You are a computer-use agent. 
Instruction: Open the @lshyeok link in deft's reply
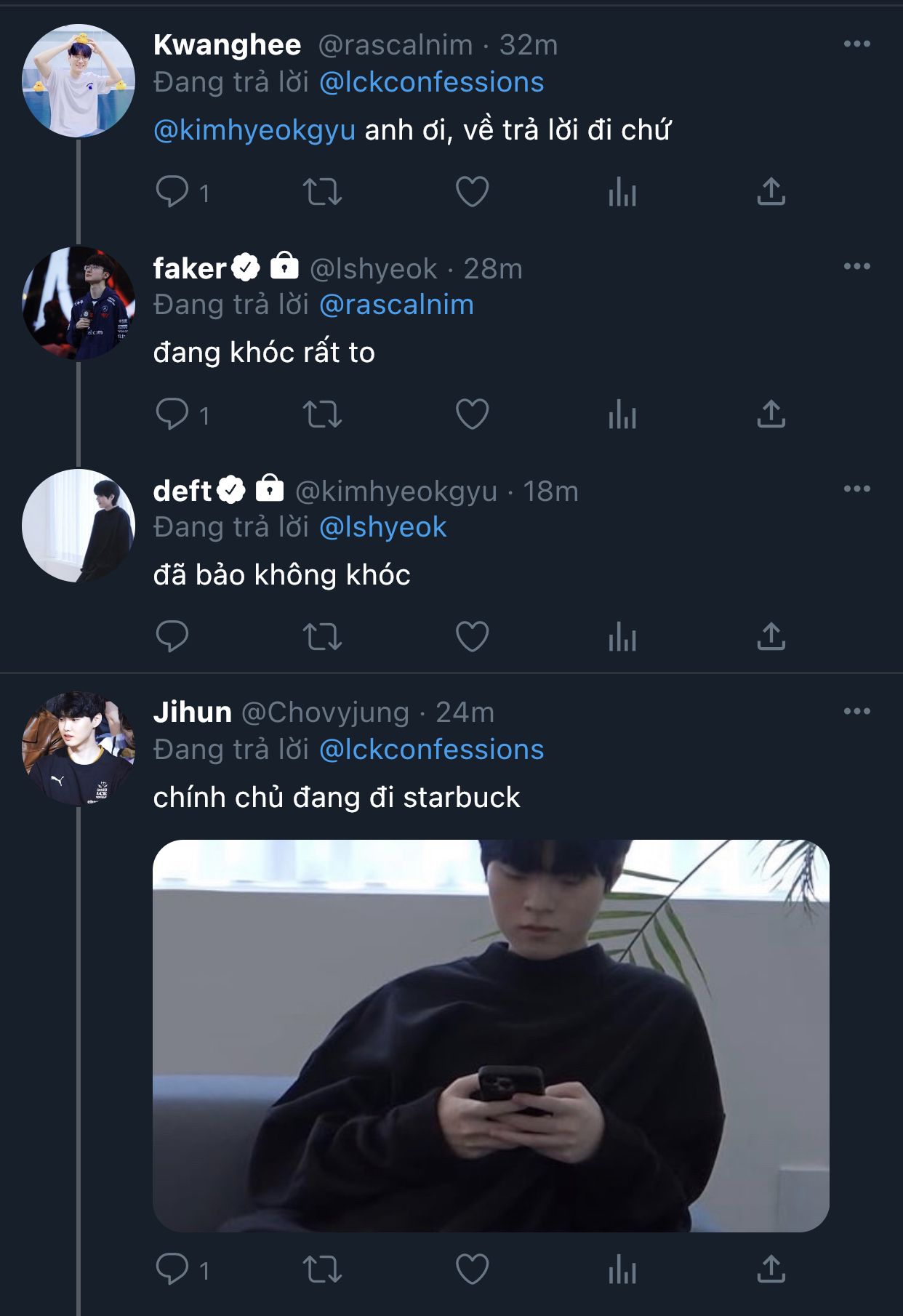tap(382, 527)
